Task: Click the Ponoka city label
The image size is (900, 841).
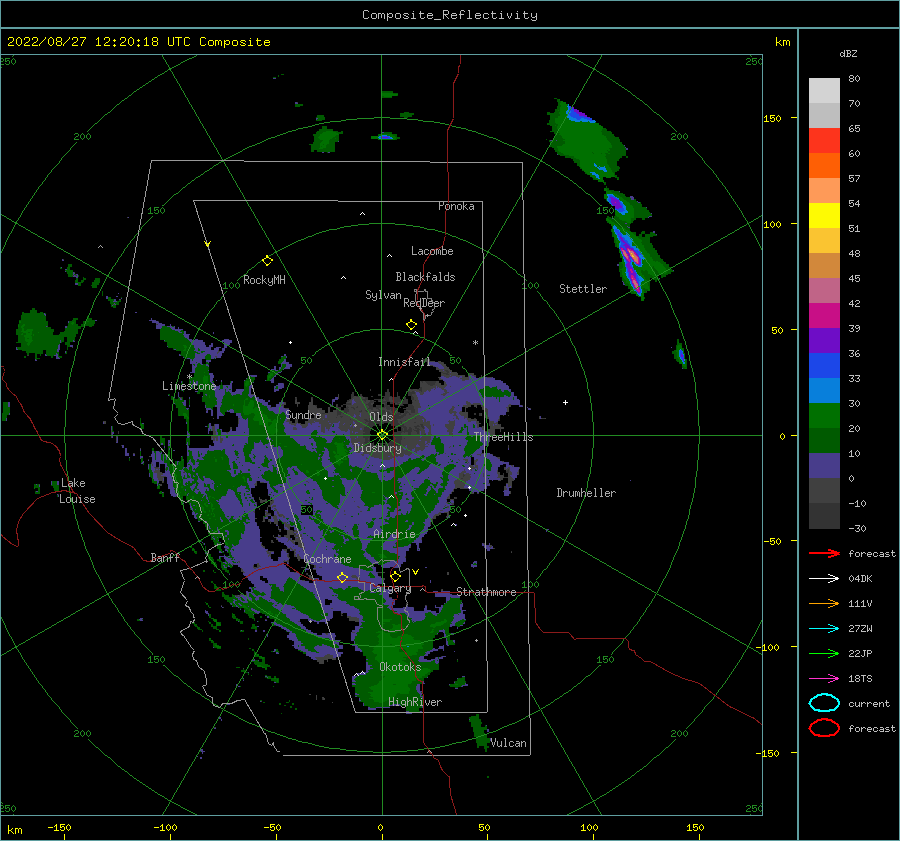Action: [456, 206]
